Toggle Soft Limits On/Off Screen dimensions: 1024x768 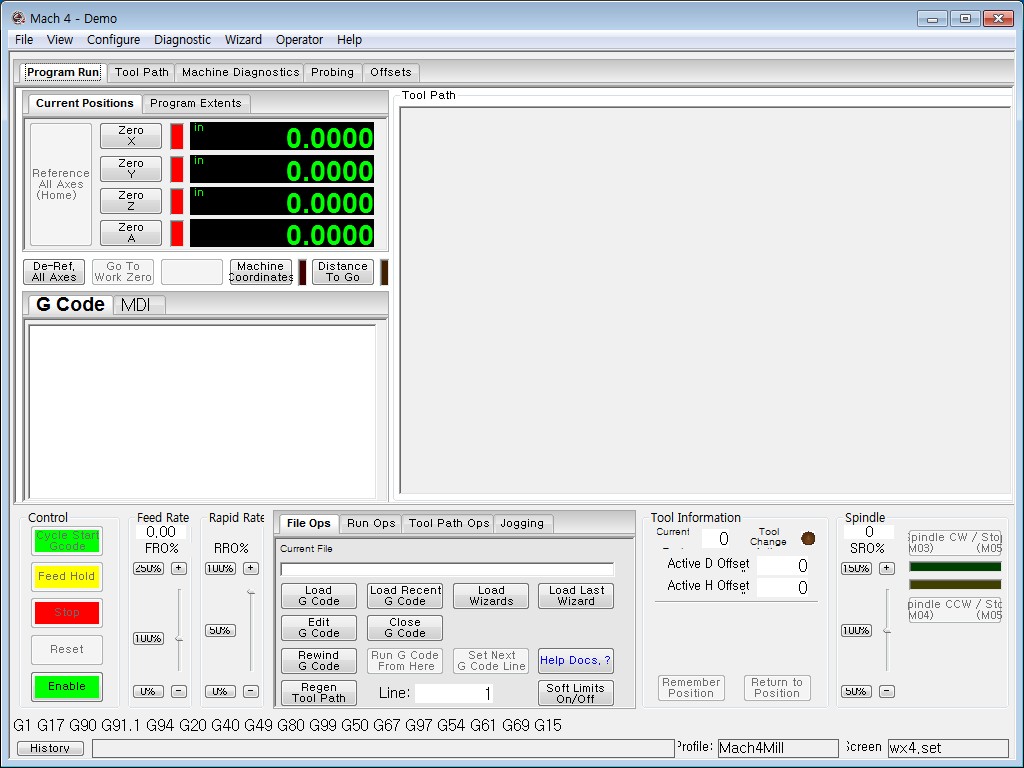[575, 693]
